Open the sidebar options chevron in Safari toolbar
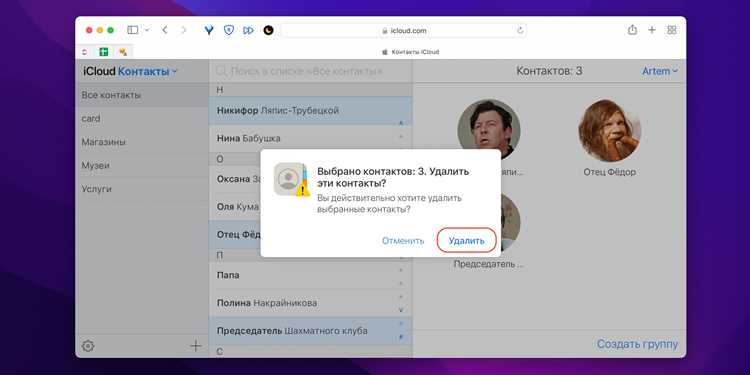Viewport: 750px width, 375px height. pos(147,30)
